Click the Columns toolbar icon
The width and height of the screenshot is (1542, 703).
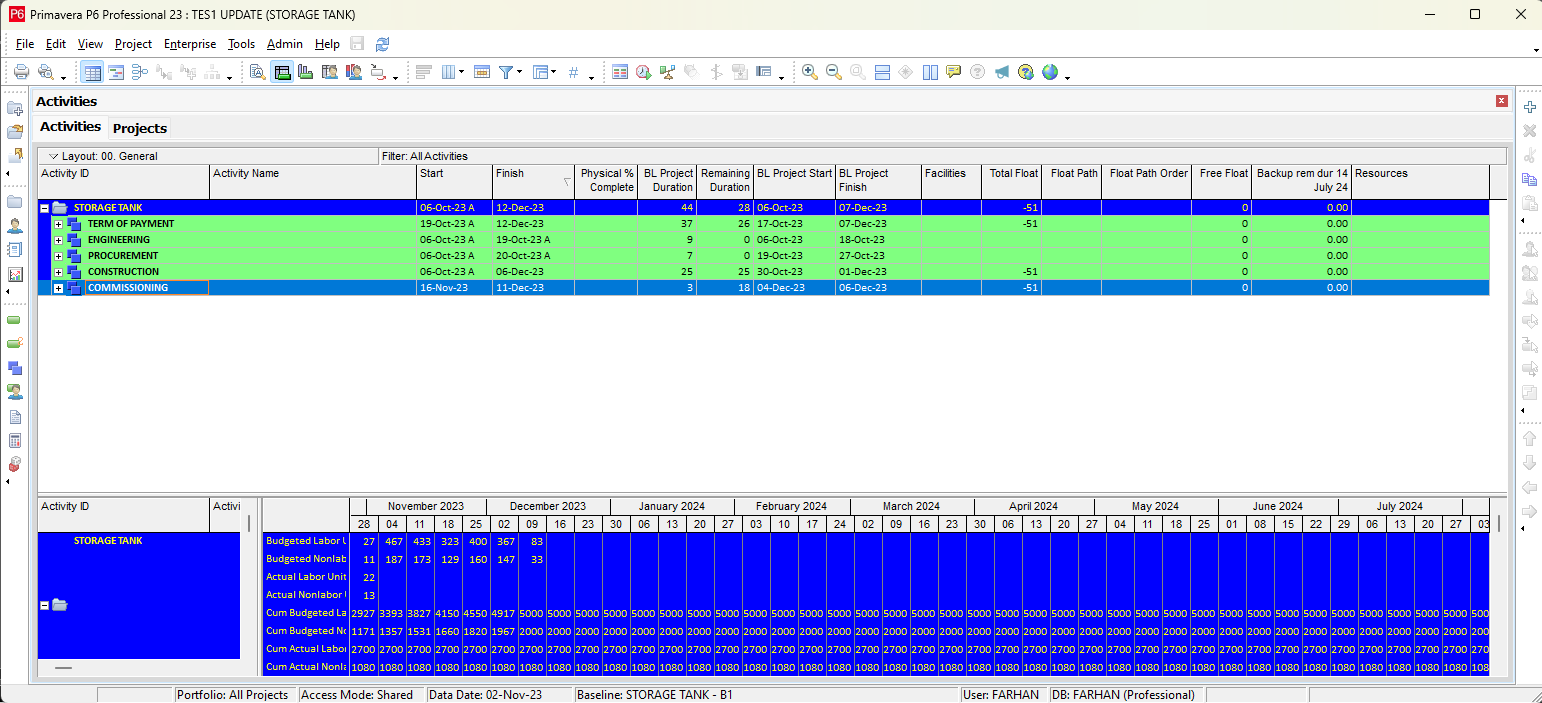[448, 72]
